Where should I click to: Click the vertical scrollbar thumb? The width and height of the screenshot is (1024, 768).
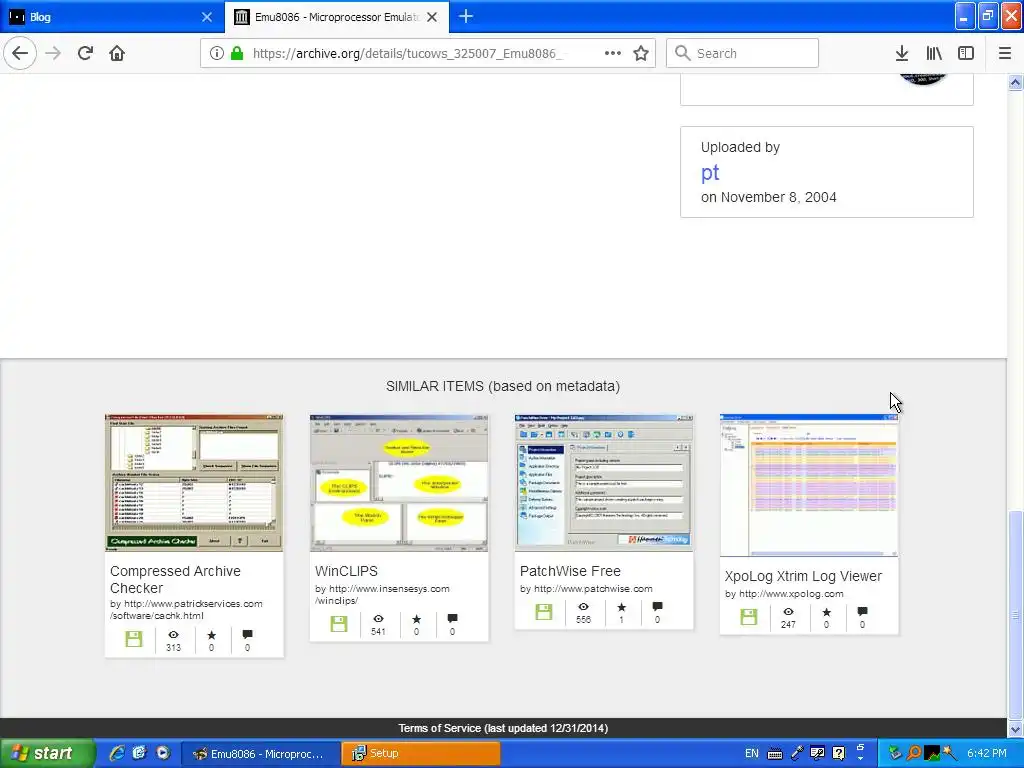pyautogui.click(x=1015, y=615)
